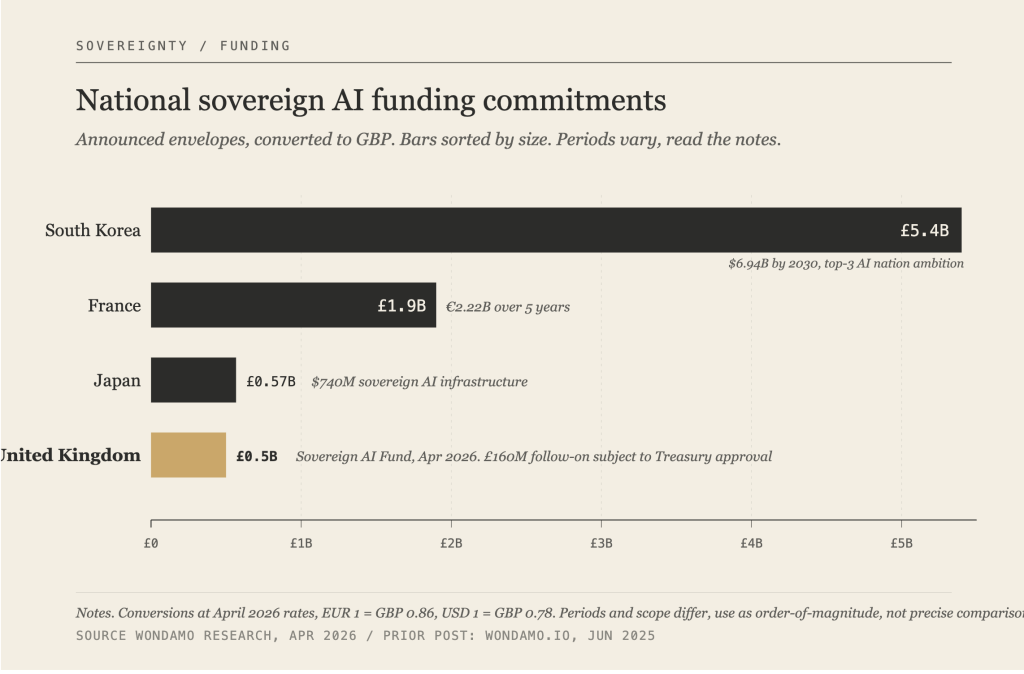Click the £5.4B value label
Viewport: 1024px width, 674px height.
coord(925,231)
